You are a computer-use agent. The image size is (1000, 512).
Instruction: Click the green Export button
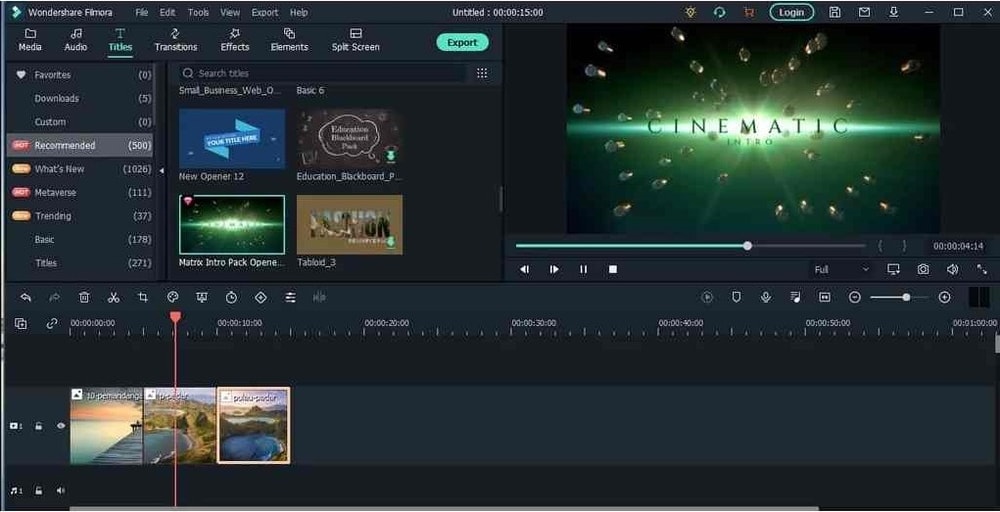462,42
